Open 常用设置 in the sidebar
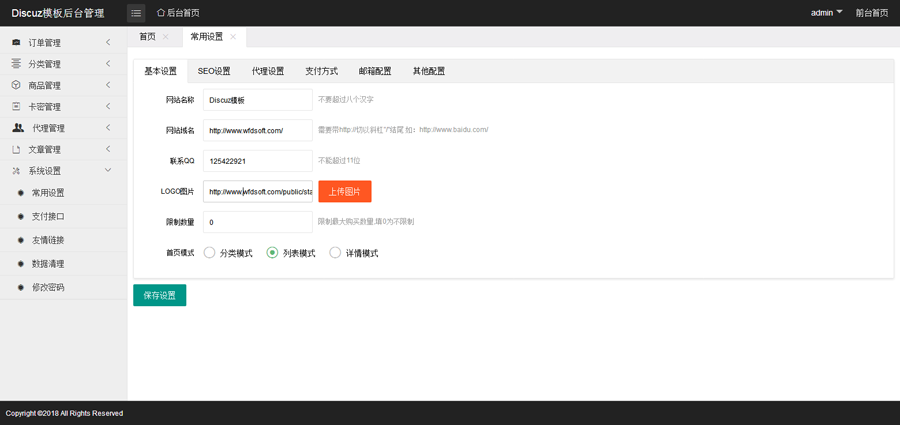This screenshot has width=900, height=425. point(48,193)
